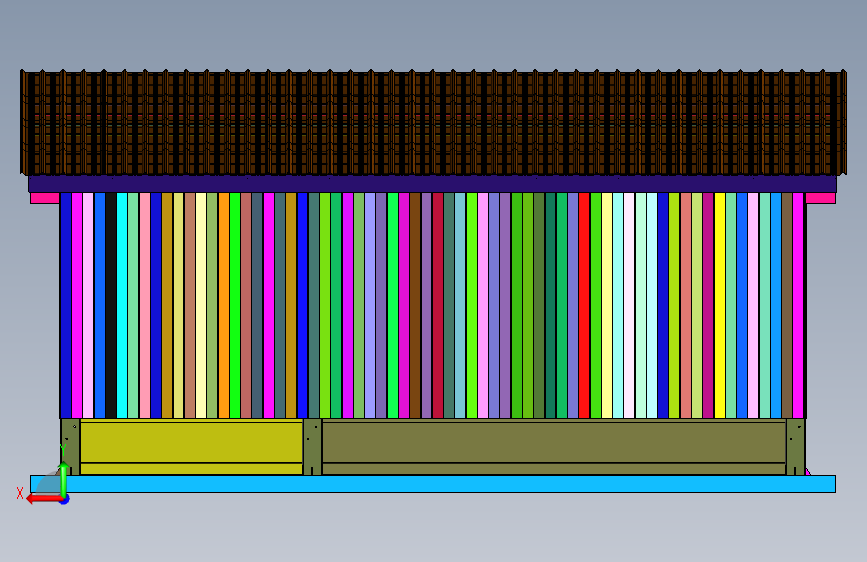Click the pink end cap on left
The height and width of the screenshot is (562, 867).
(45, 198)
